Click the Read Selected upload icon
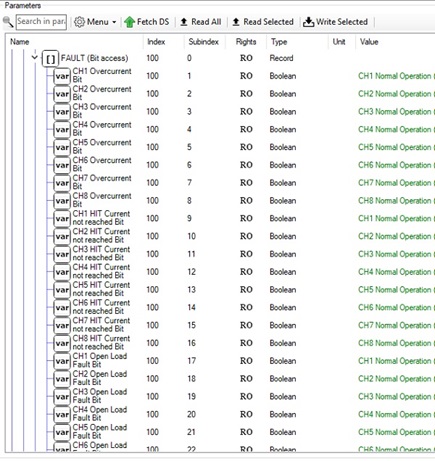The width and height of the screenshot is (435, 461). 236,22
